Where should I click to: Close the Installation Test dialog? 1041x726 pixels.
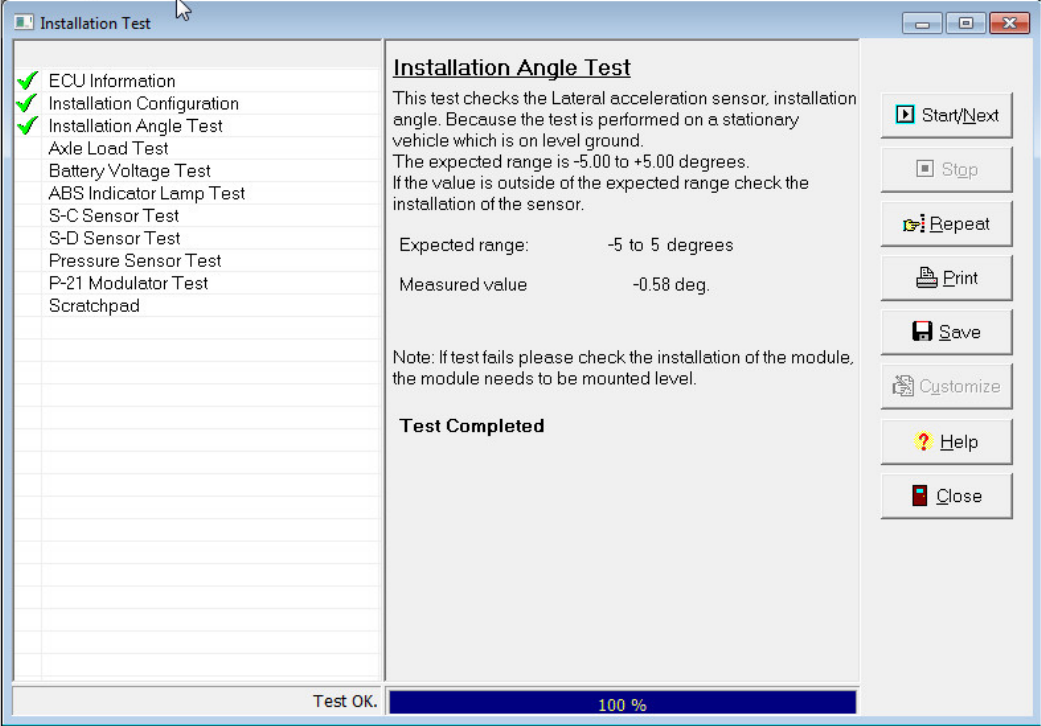[x=946, y=496]
